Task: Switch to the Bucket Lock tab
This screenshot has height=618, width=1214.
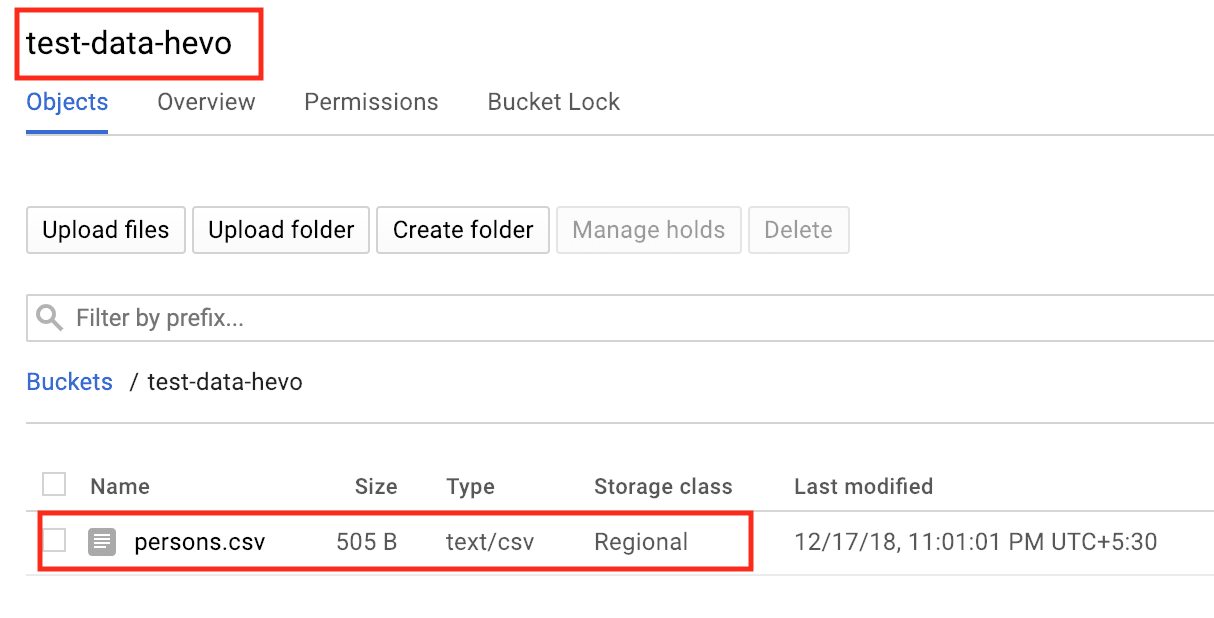Action: coord(553,101)
